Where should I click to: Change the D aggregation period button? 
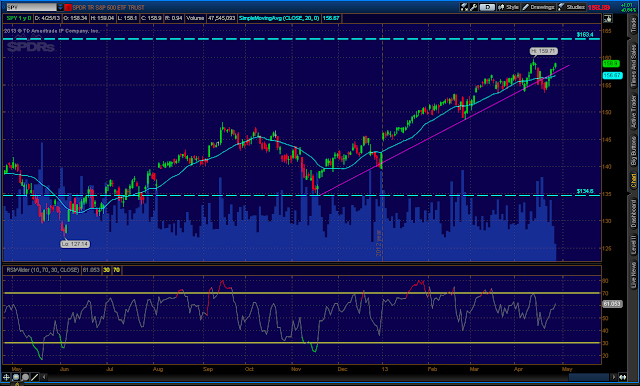point(487,7)
